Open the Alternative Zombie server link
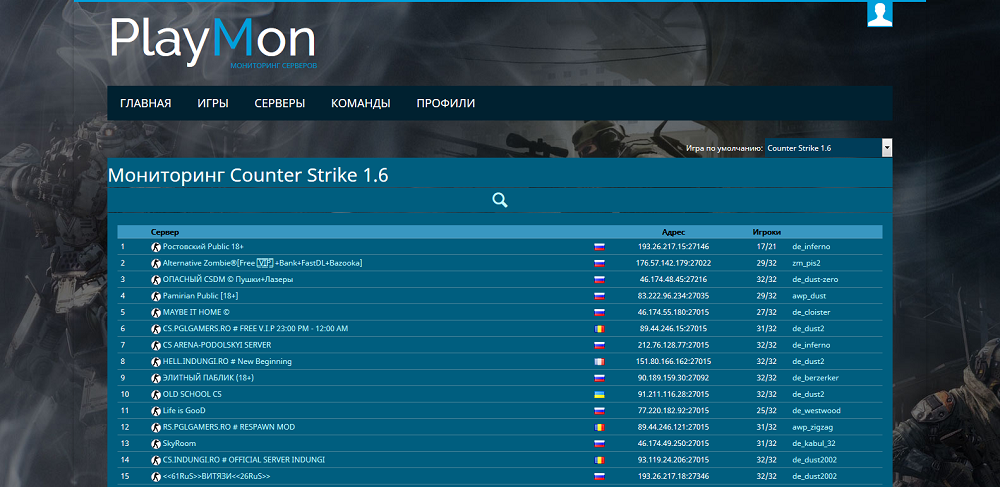This screenshot has width=1000, height=487. click(262, 263)
